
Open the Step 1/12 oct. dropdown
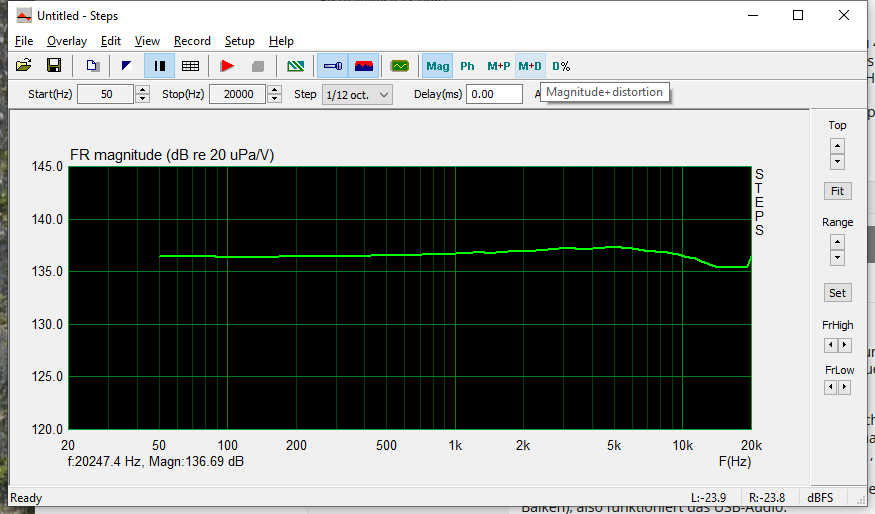click(357, 94)
